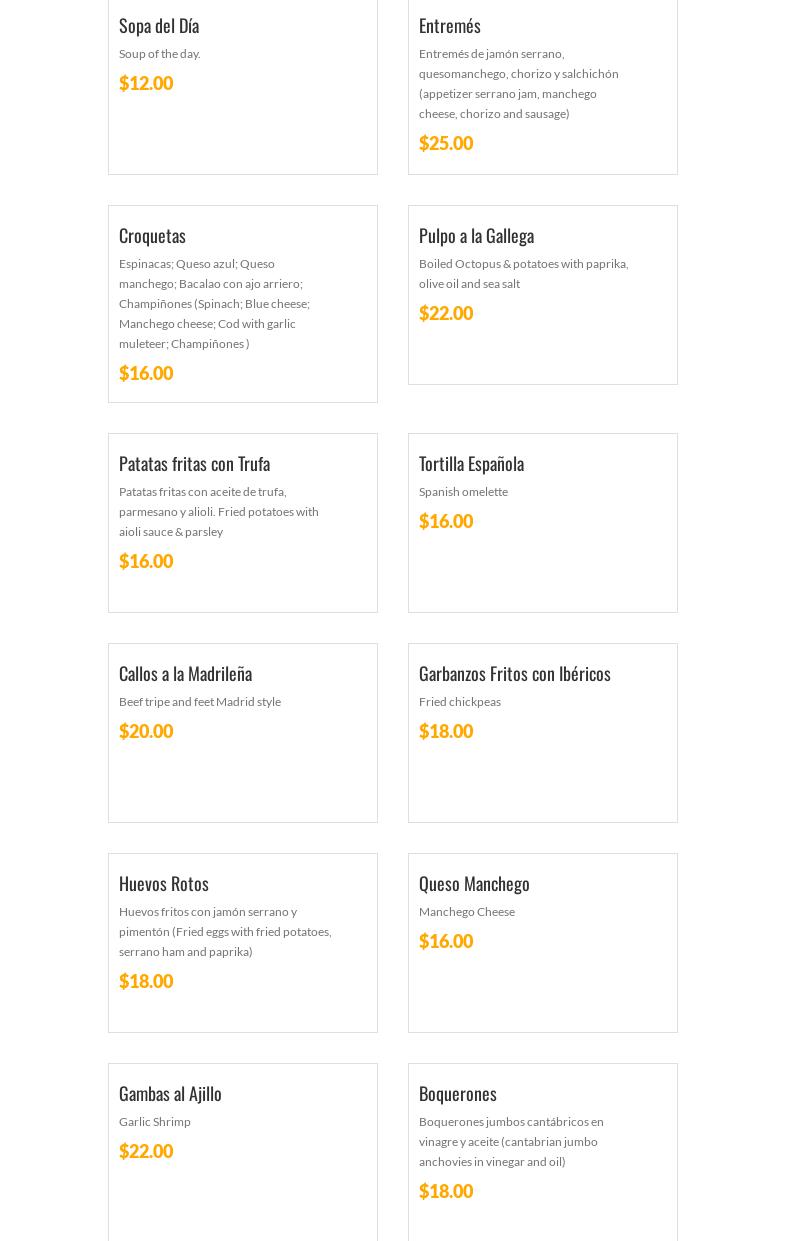The height and width of the screenshot is (1241, 785).
Task: Click the 'Spanish omelette' description text
Action: [x=463, y=492]
